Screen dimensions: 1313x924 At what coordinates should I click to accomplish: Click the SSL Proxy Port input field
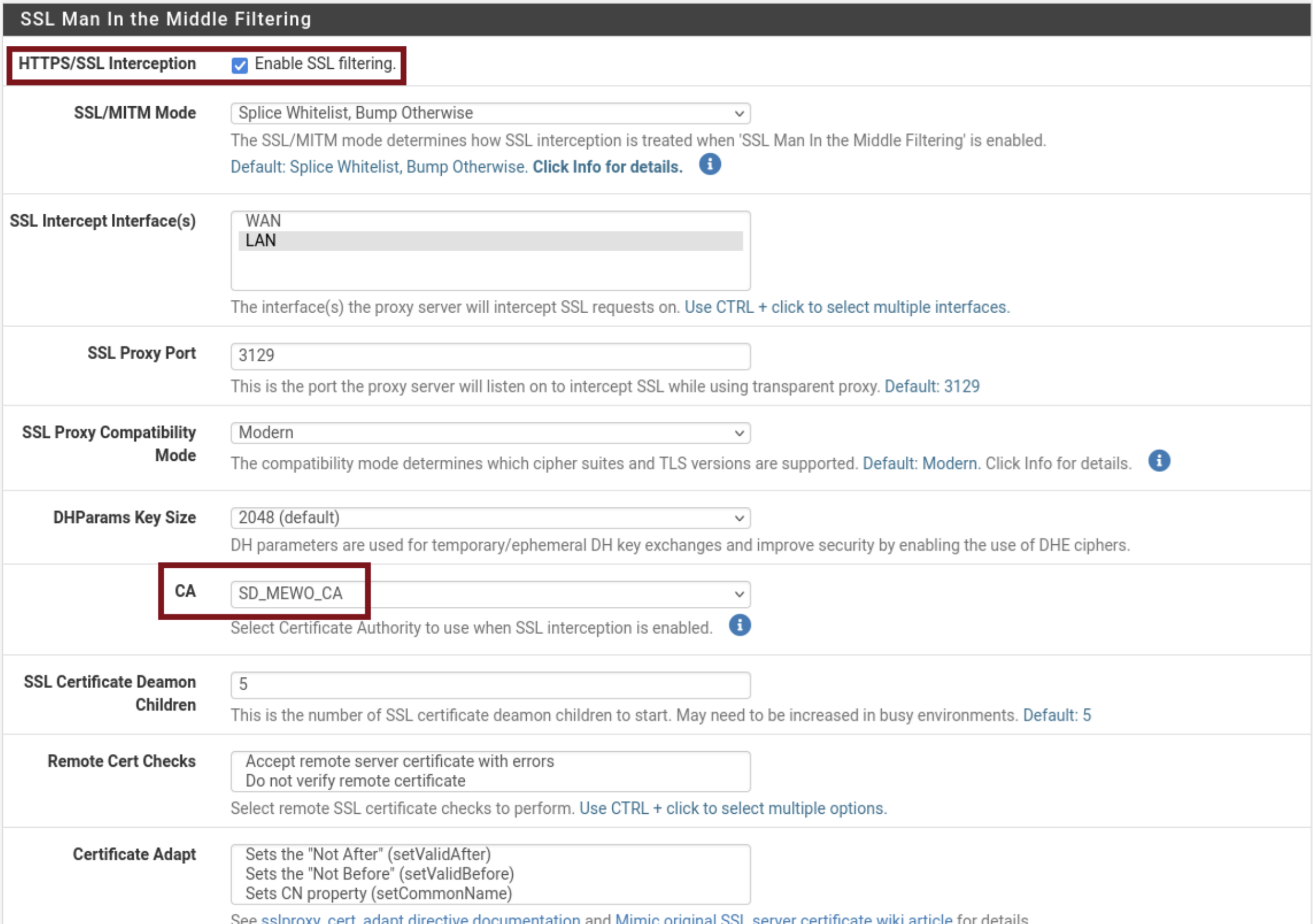[490, 356]
